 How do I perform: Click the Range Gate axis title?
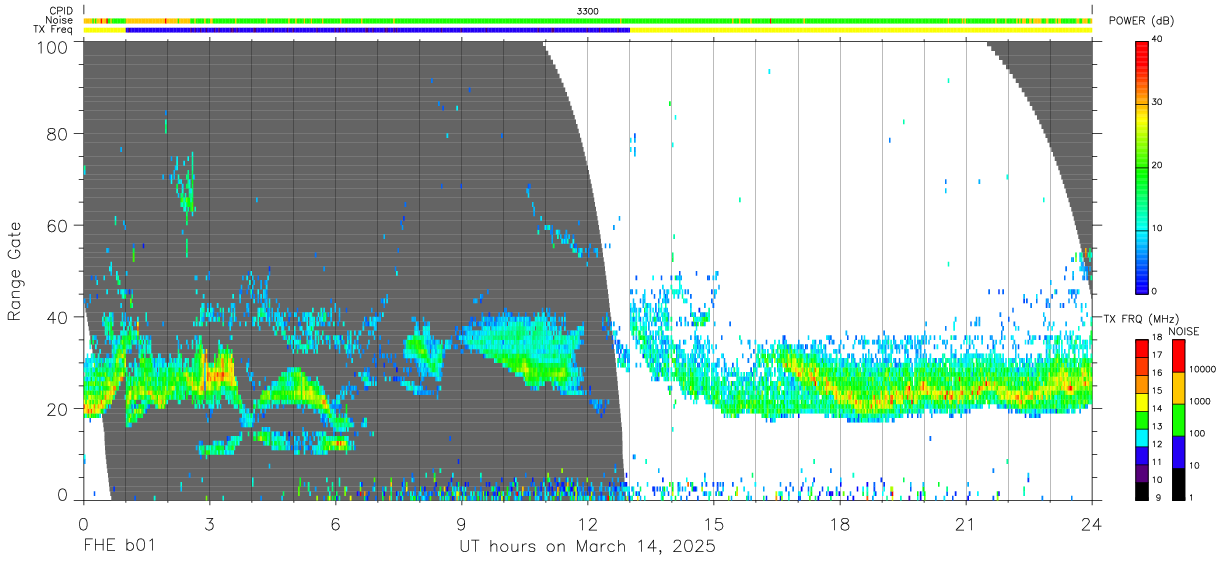[15, 272]
